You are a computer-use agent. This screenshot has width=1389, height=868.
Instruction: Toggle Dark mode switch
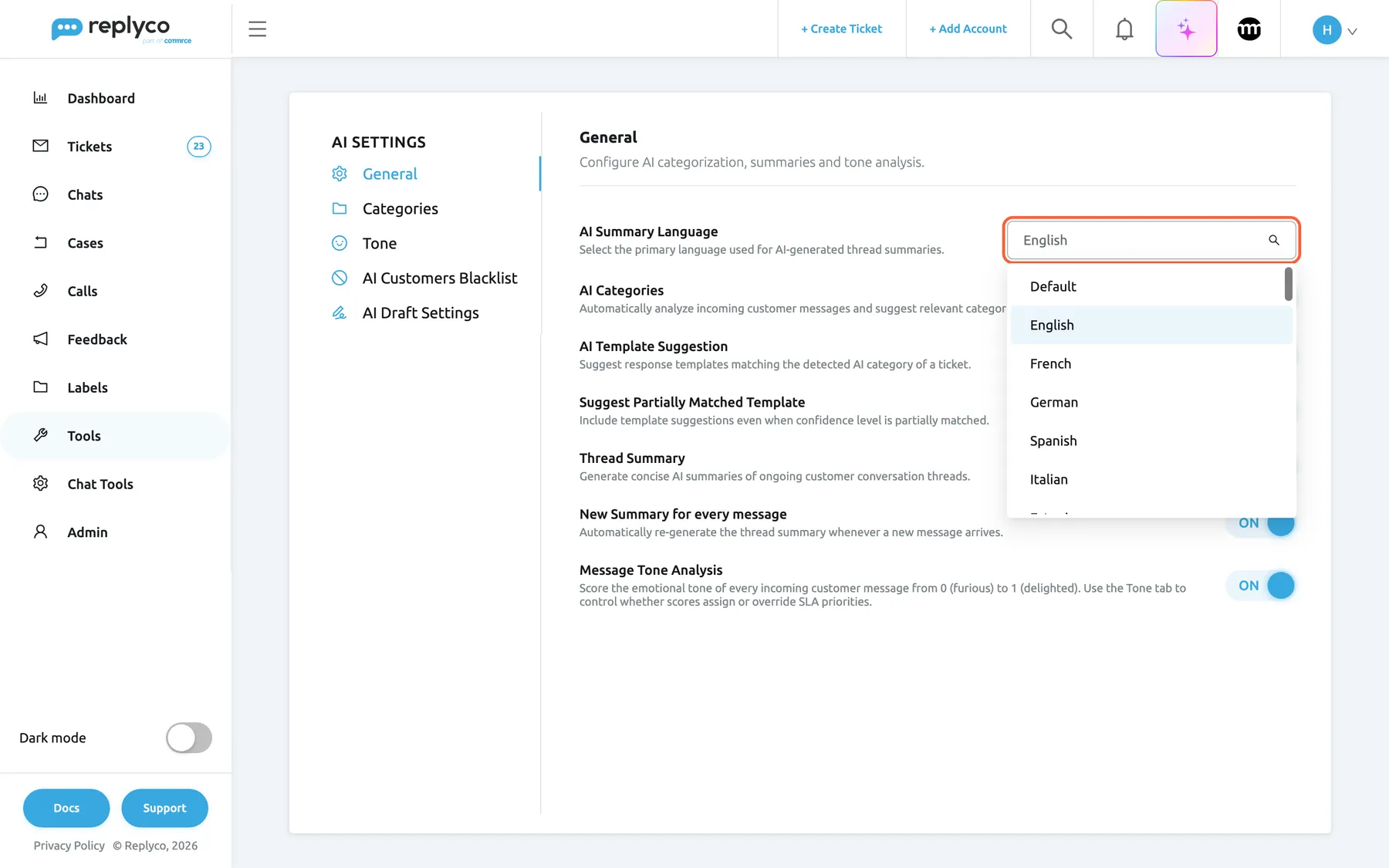coord(189,738)
